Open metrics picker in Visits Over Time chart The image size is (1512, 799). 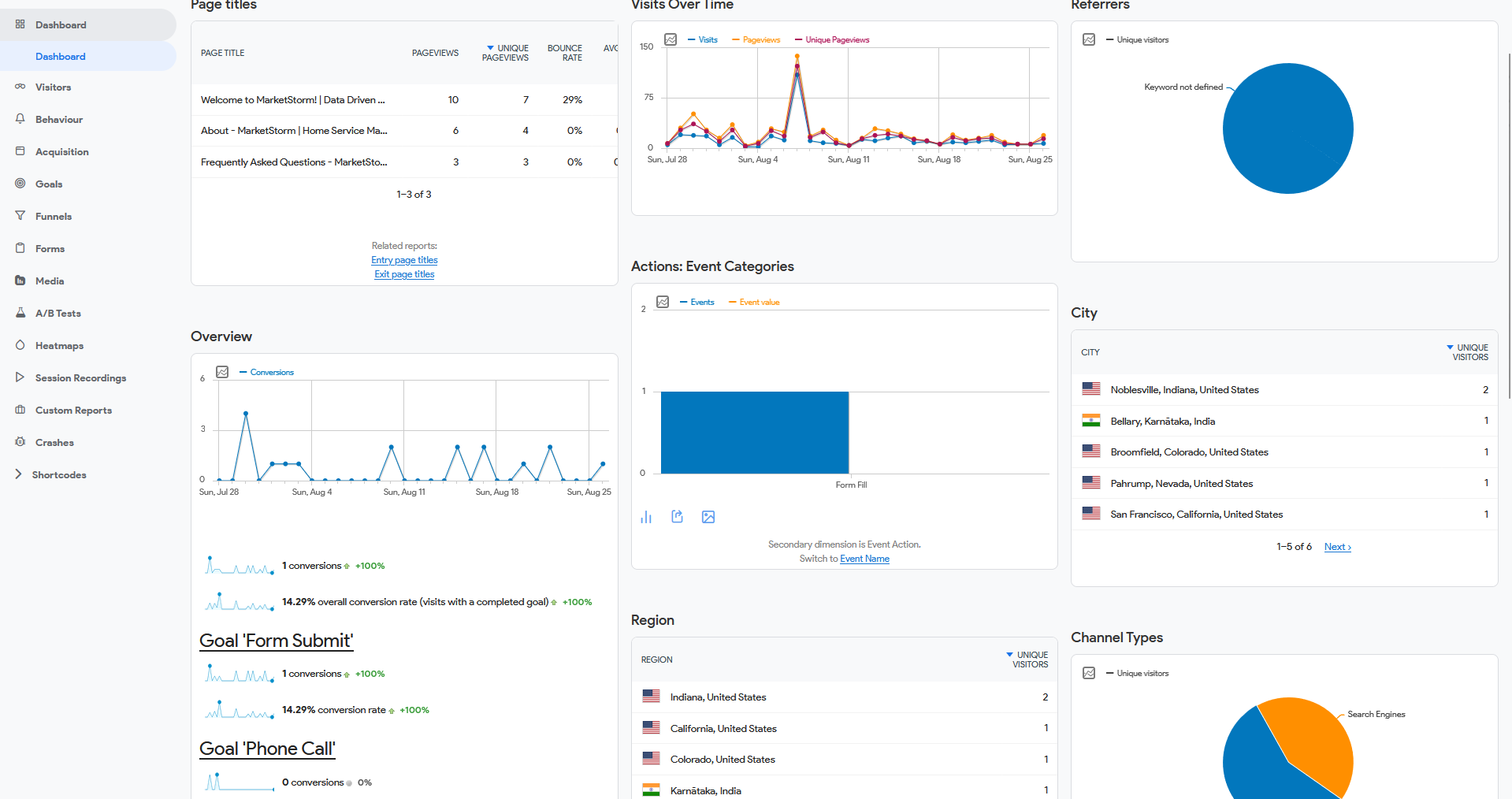point(671,39)
